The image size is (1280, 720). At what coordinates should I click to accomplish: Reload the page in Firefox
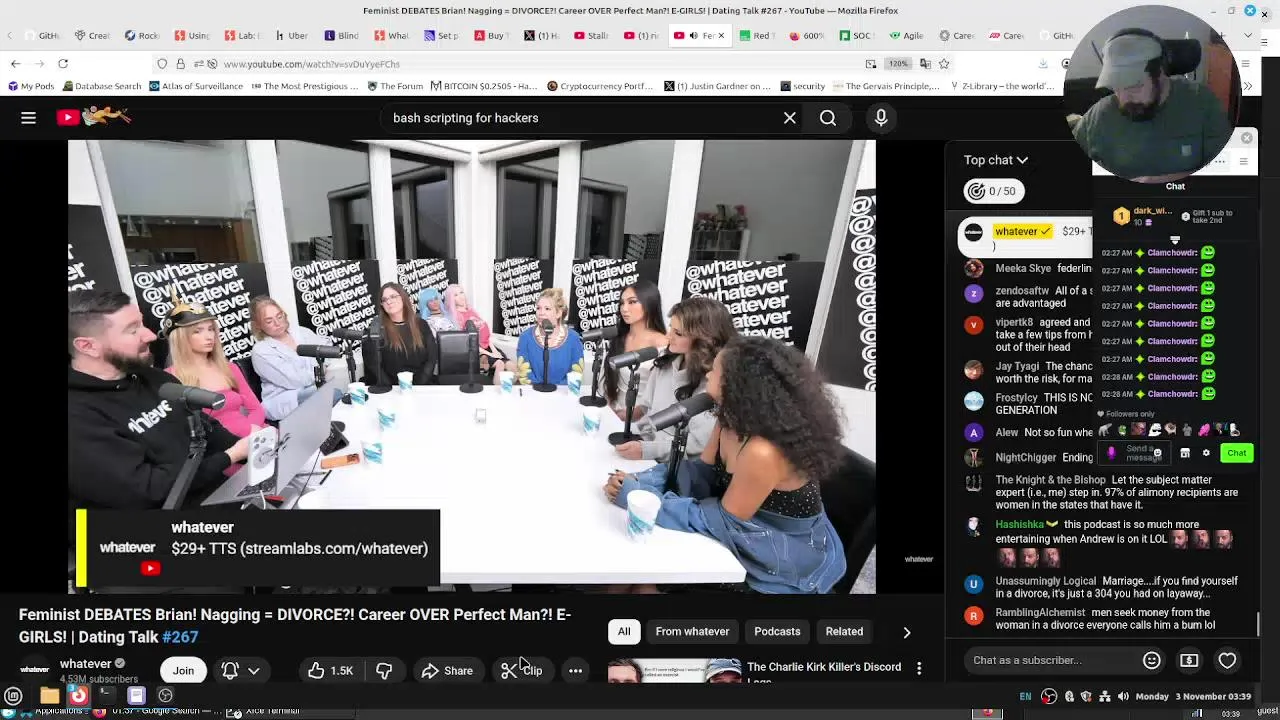[62, 64]
